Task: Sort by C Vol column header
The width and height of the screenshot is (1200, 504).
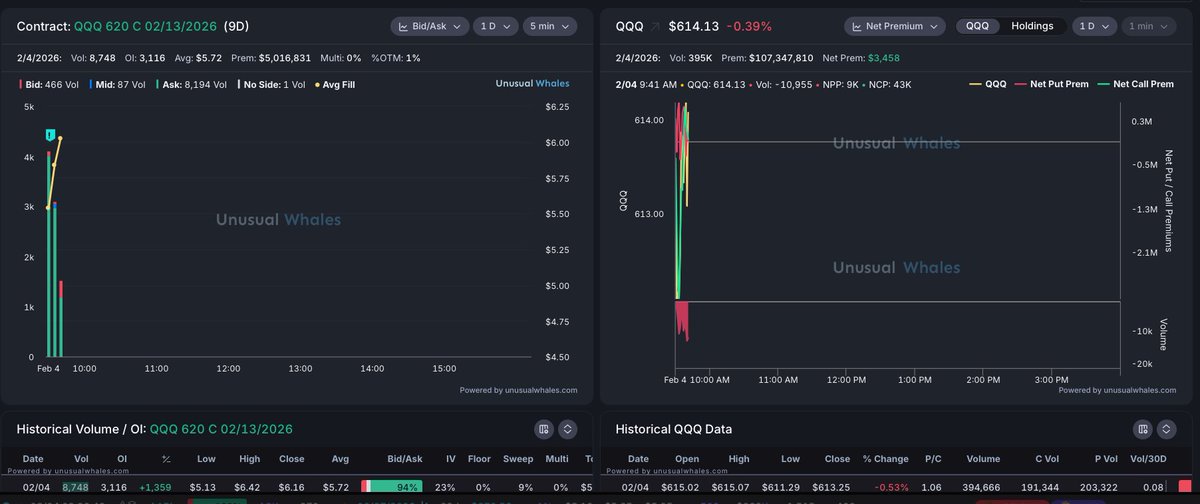Action: 1049,459
